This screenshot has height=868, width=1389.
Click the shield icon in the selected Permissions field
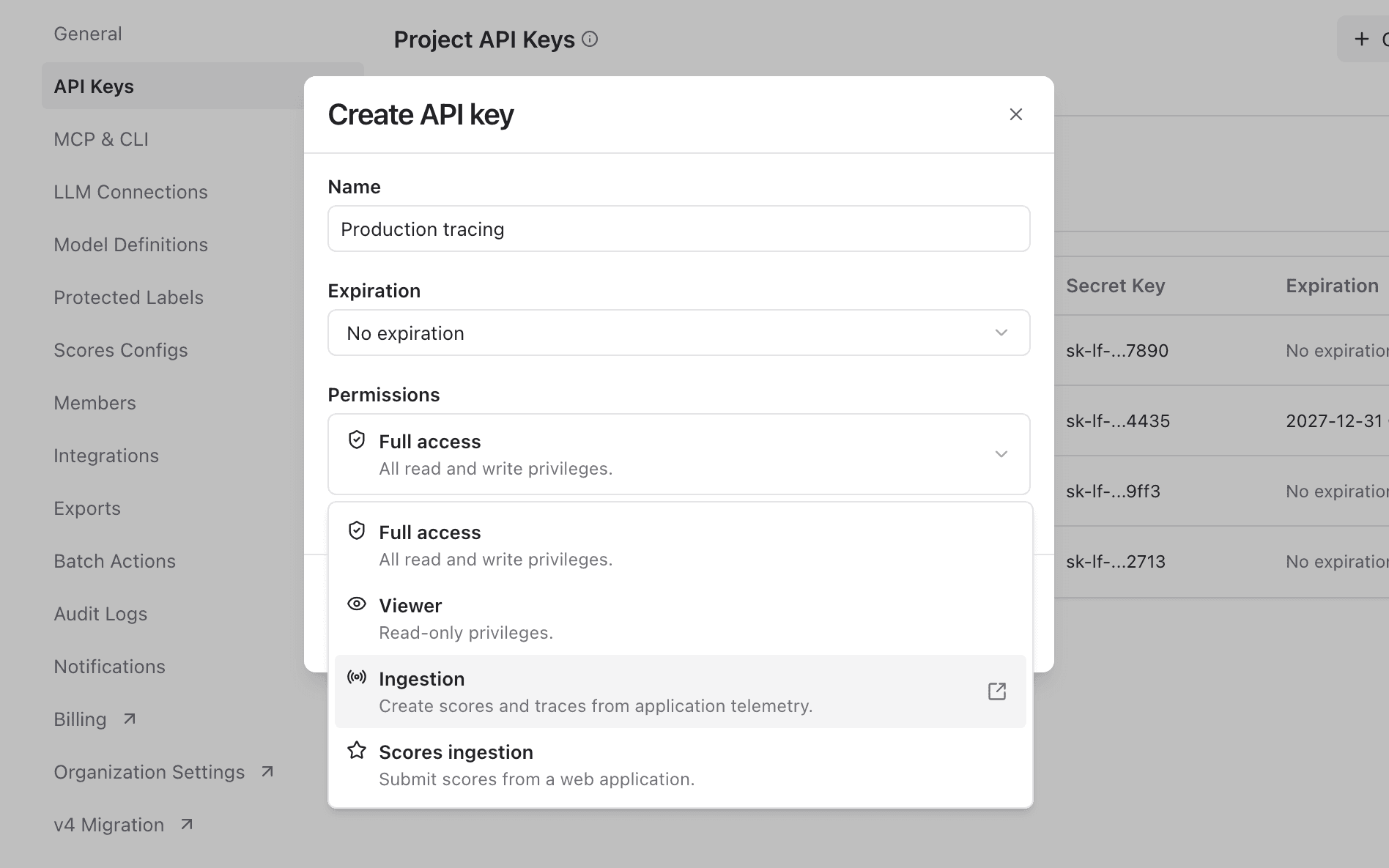coord(357,440)
